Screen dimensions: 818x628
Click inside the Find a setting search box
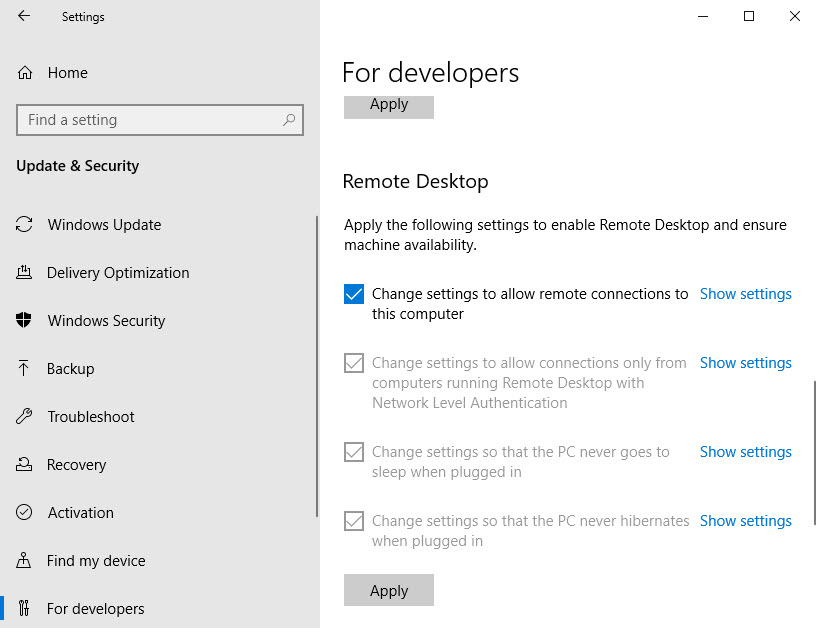(x=150, y=119)
